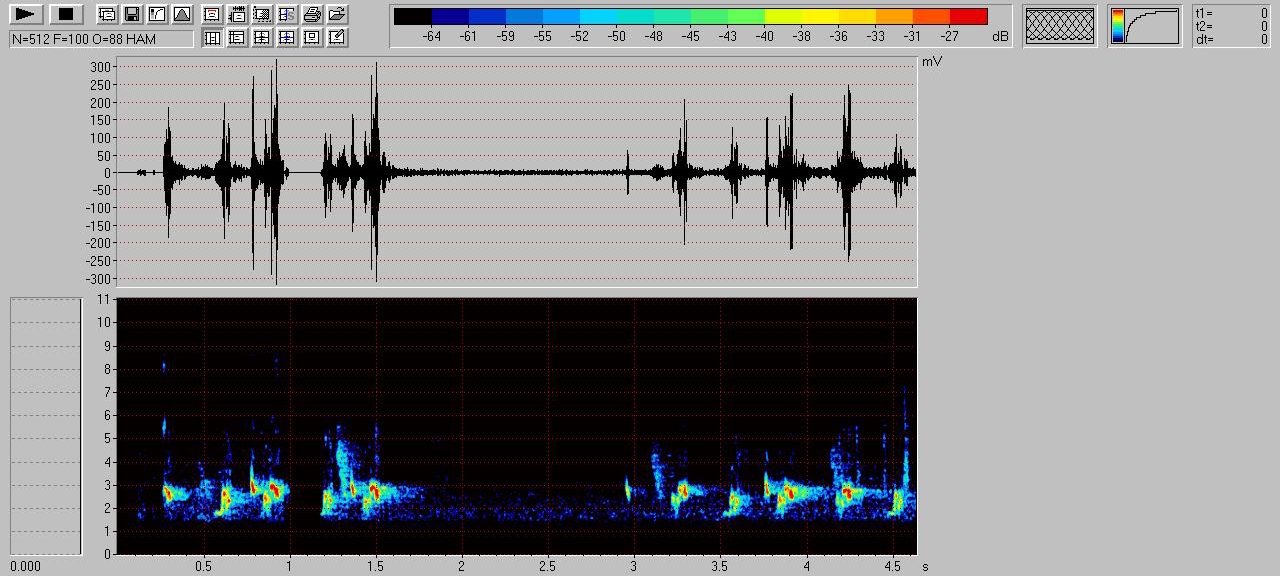1280x576 pixels.
Task: Click the spectrogram call at 3 s
Action: [x=628, y=489]
